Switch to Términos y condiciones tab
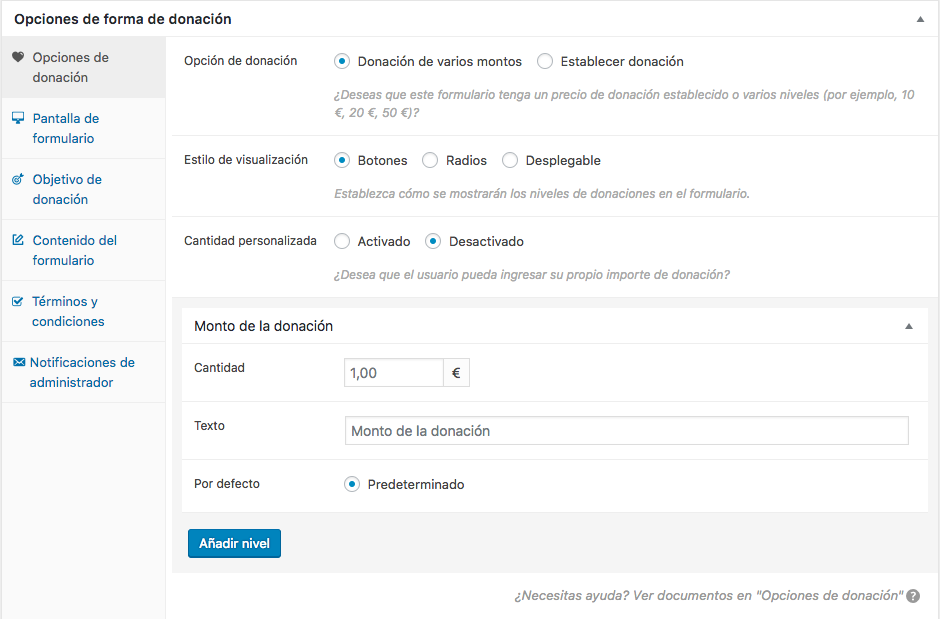The width and height of the screenshot is (940, 619). point(68,311)
